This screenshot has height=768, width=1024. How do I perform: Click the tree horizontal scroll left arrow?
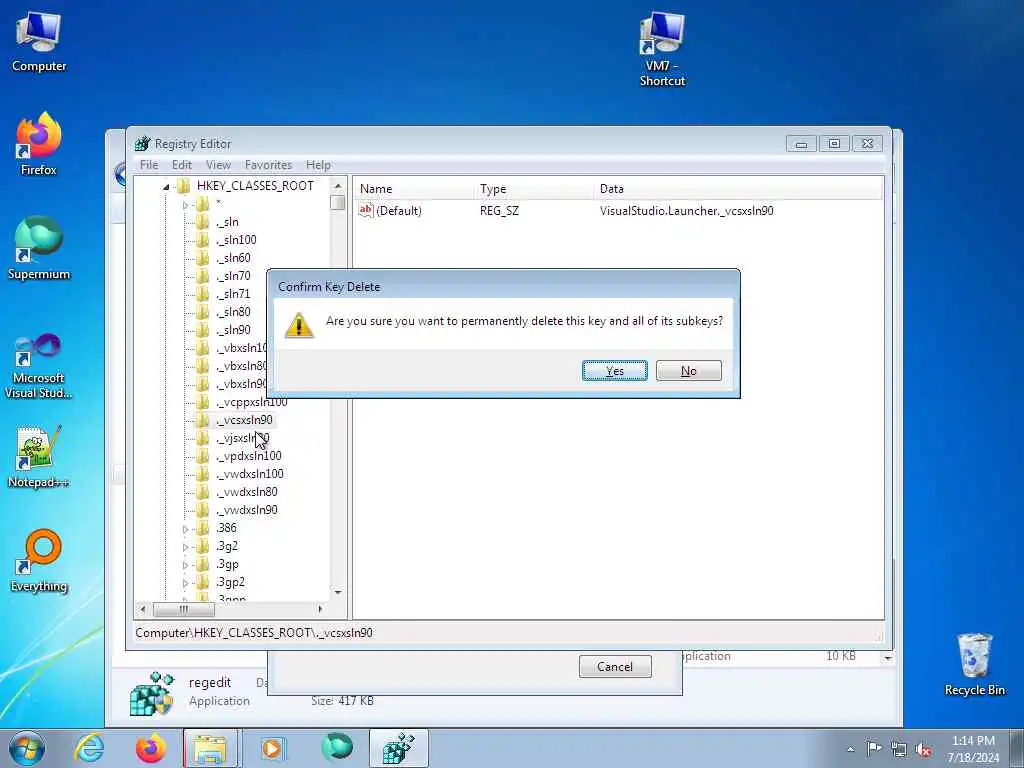(143, 609)
